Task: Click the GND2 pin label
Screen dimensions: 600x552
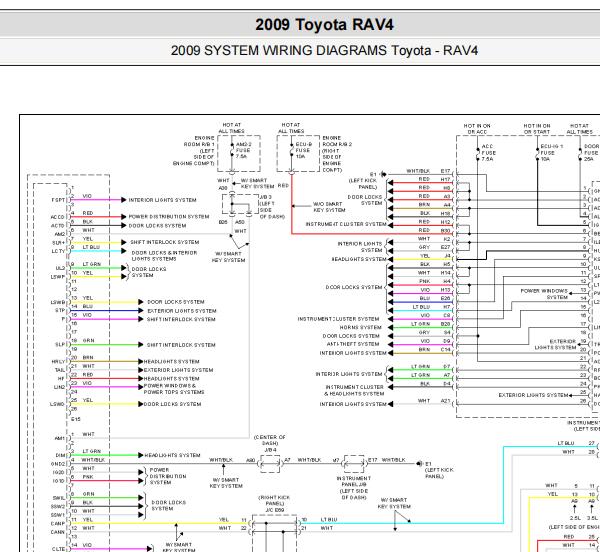Action: tap(58, 464)
